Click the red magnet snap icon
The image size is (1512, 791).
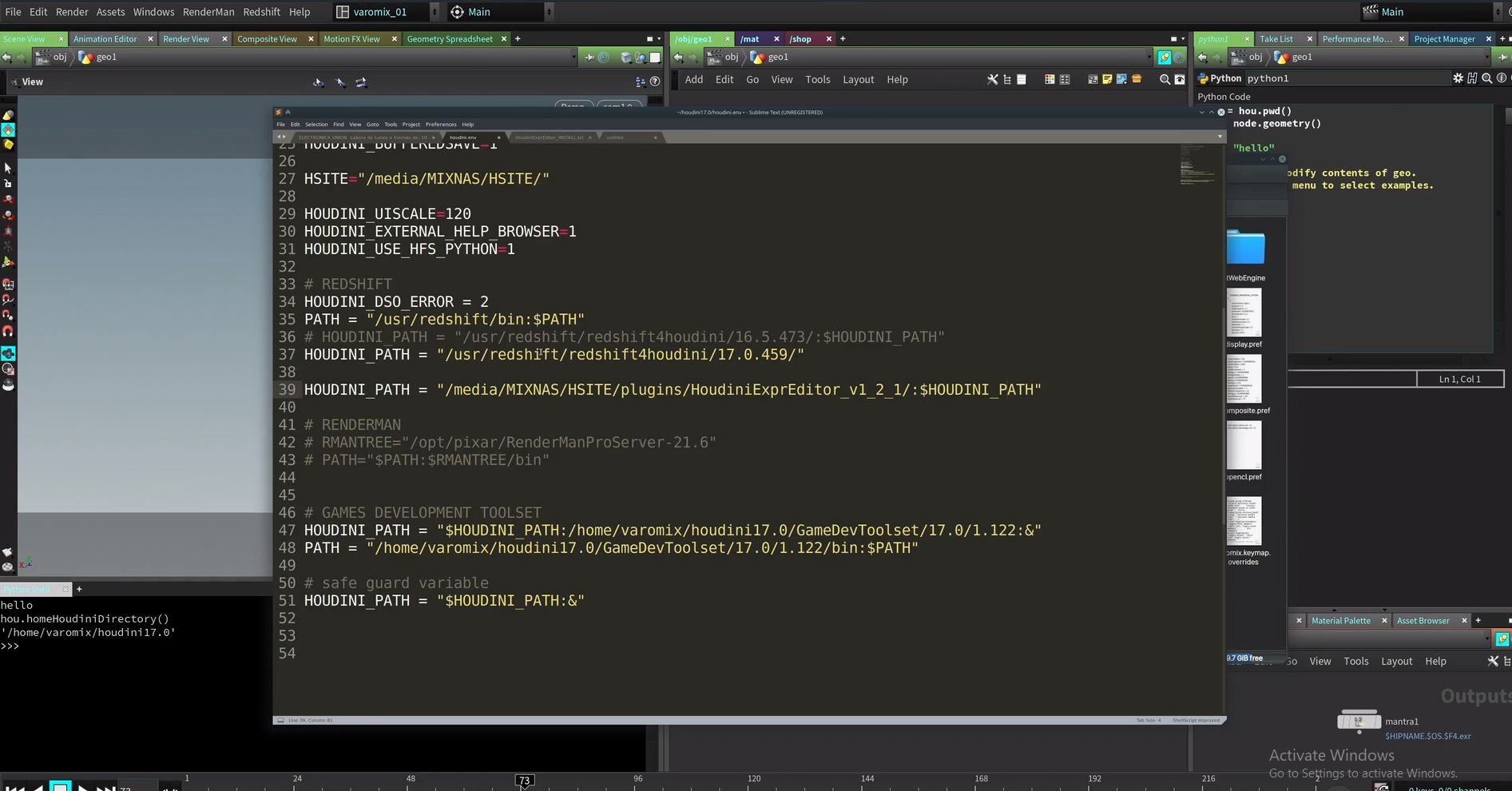(8, 331)
